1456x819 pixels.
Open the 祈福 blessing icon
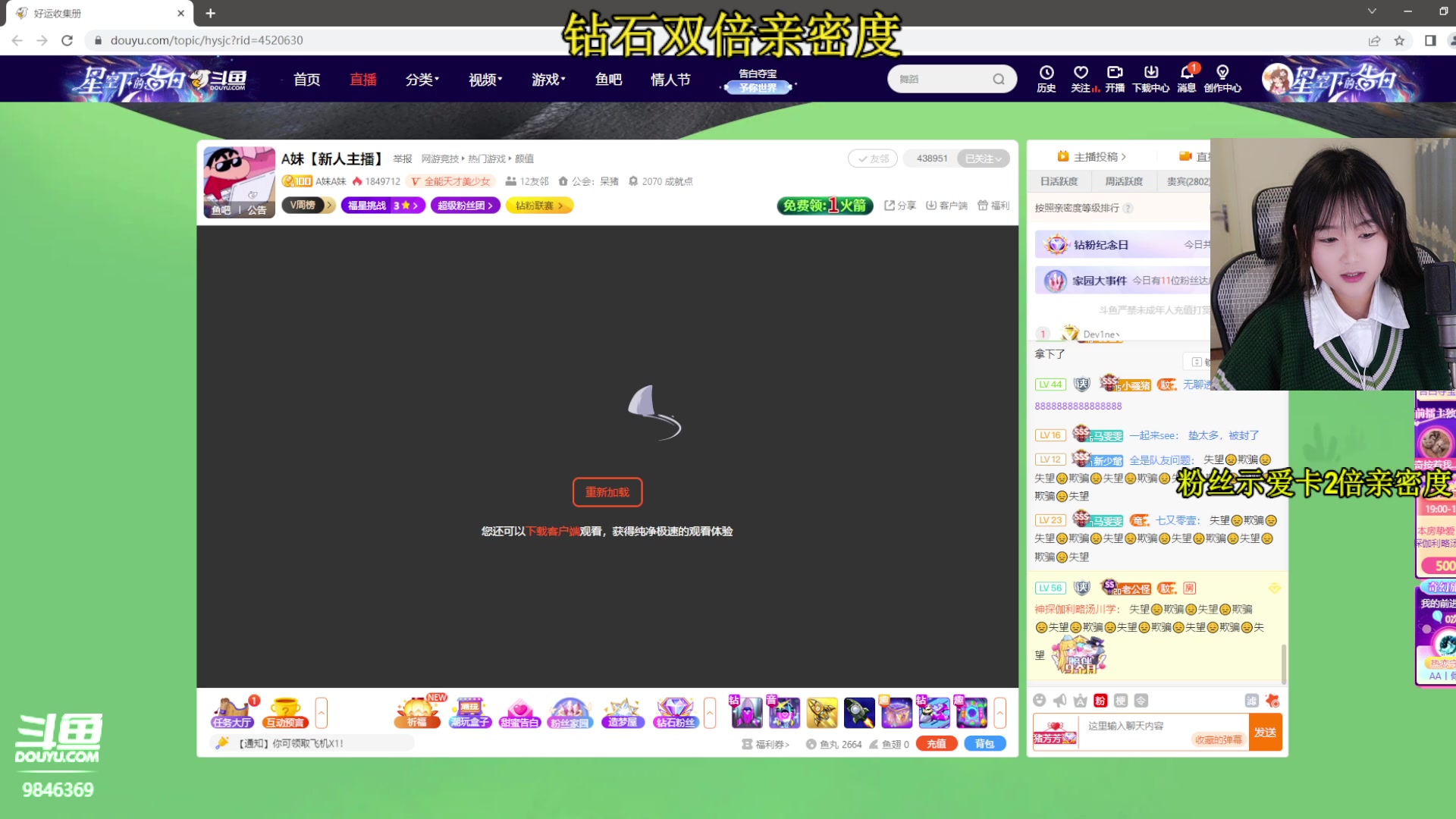[x=417, y=713]
